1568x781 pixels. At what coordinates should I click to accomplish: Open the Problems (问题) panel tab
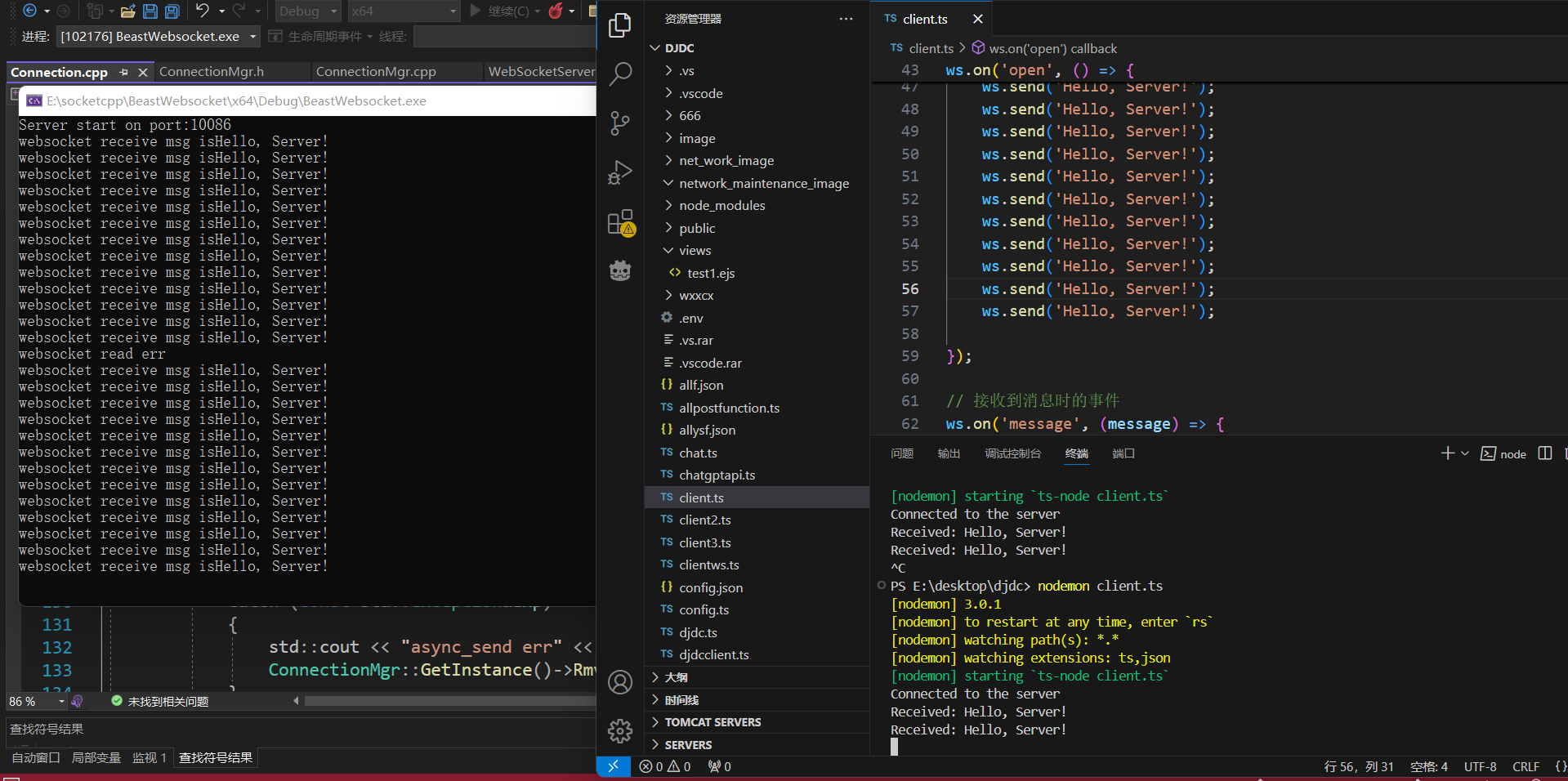click(902, 453)
